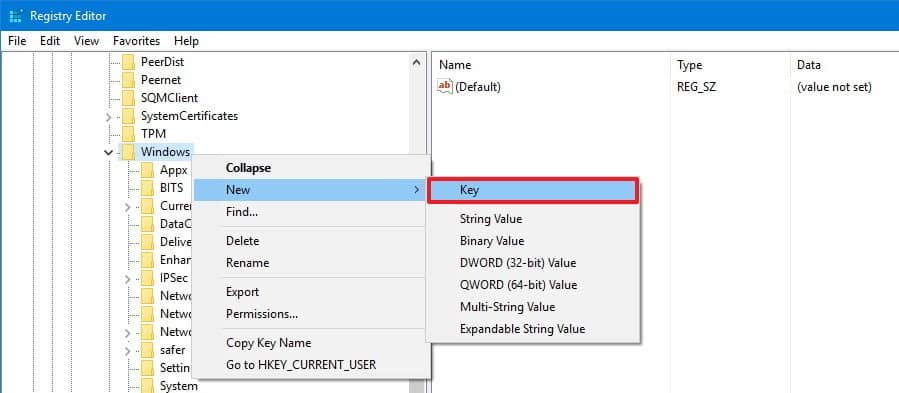Choose Copy Key Name
This screenshot has width=899, height=393.
pyautogui.click(x=311, y=343)
